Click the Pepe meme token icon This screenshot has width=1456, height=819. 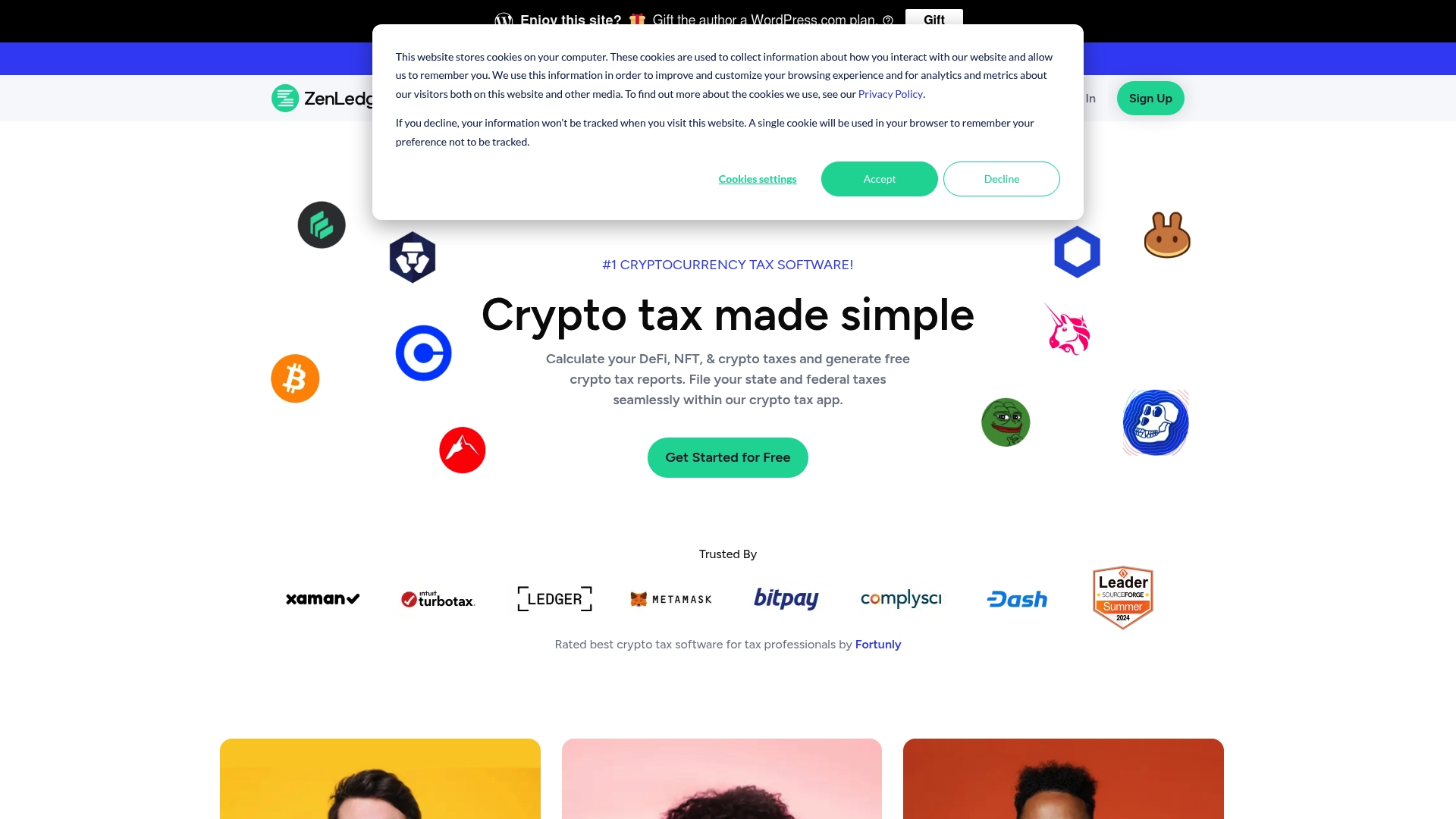1005,422
